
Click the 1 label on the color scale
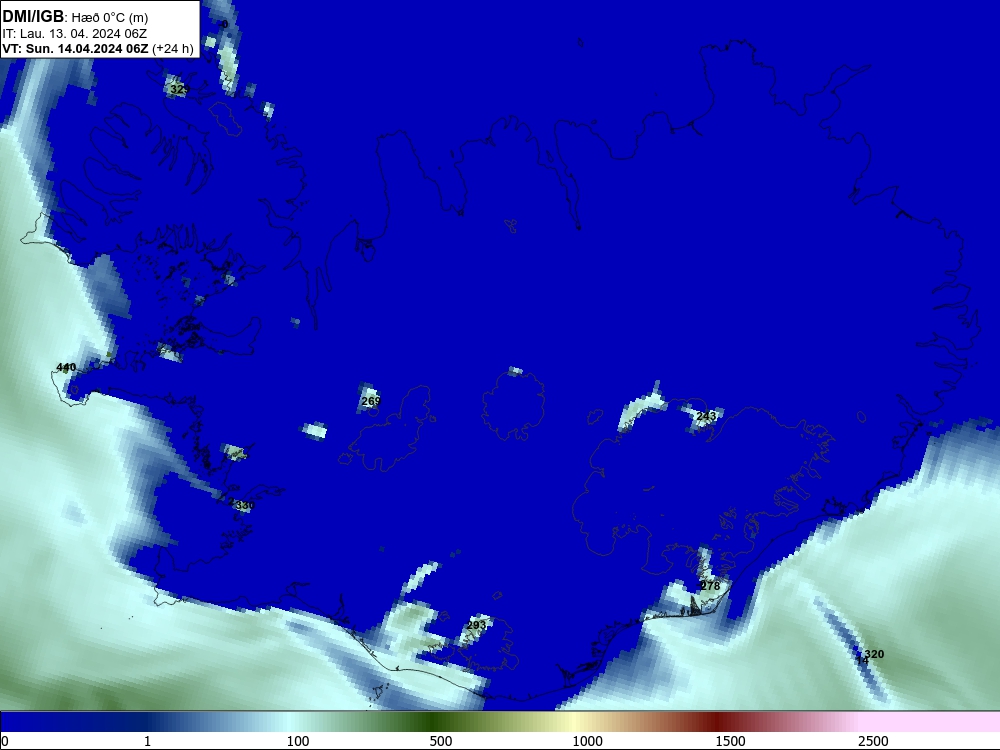[x=147, y=741]
